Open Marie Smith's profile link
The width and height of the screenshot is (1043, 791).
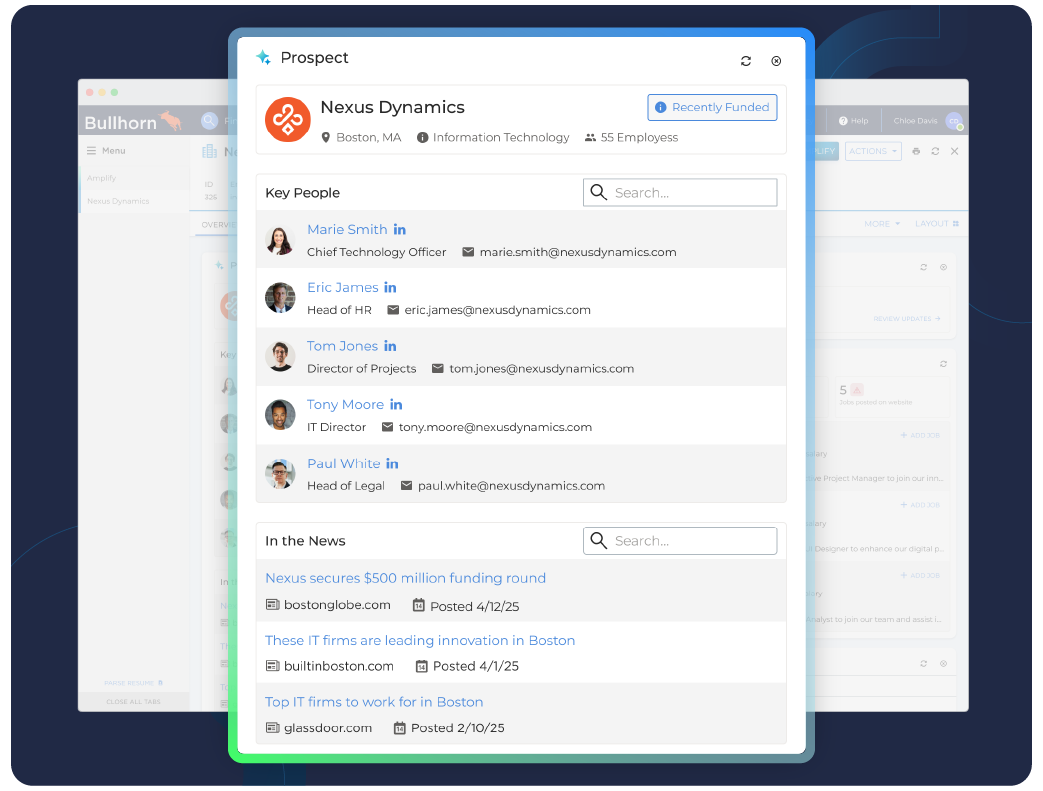(x=347, y=230)
